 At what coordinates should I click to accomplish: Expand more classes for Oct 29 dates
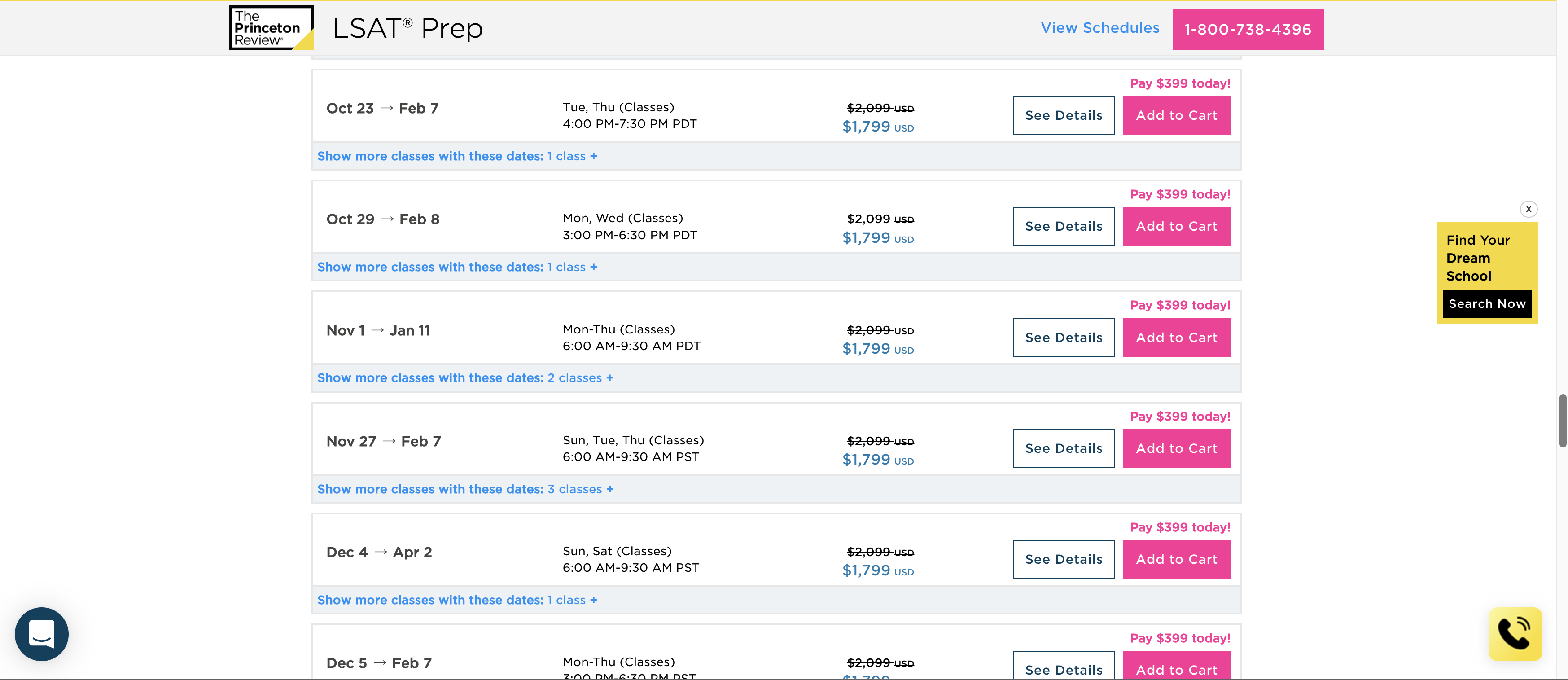point(456,267)
